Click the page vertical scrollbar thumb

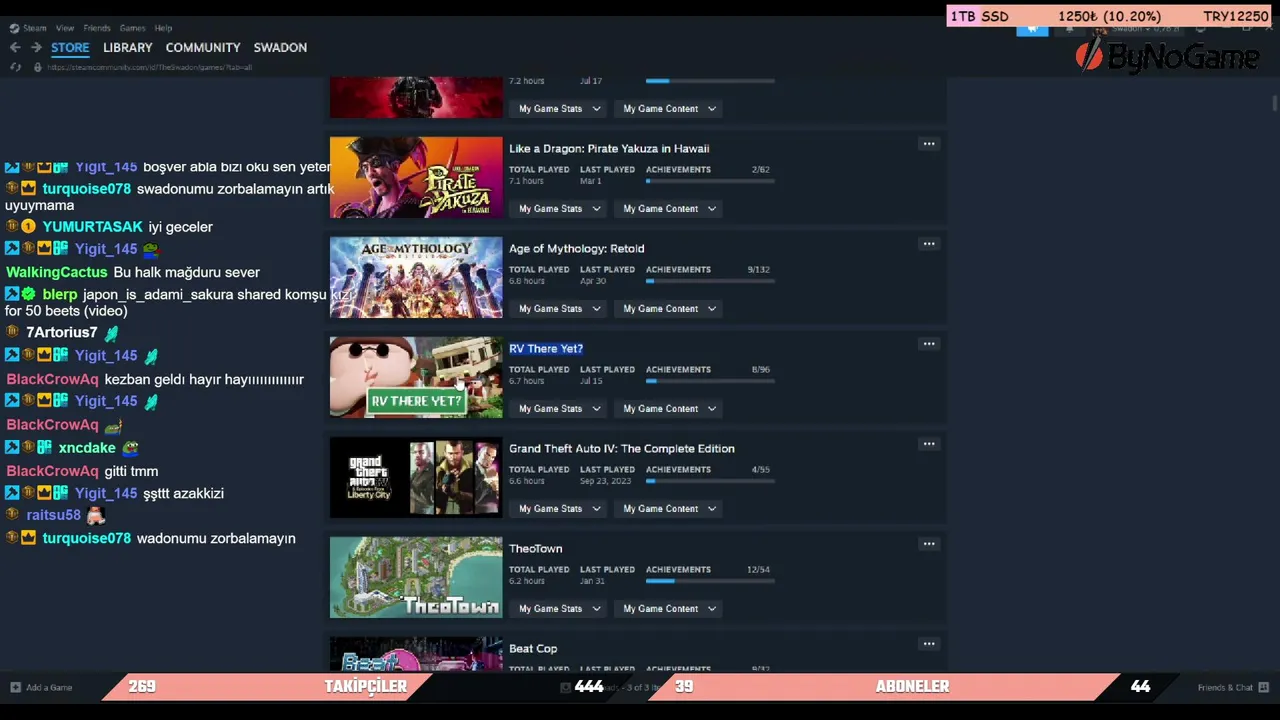tap(1274, 104)
